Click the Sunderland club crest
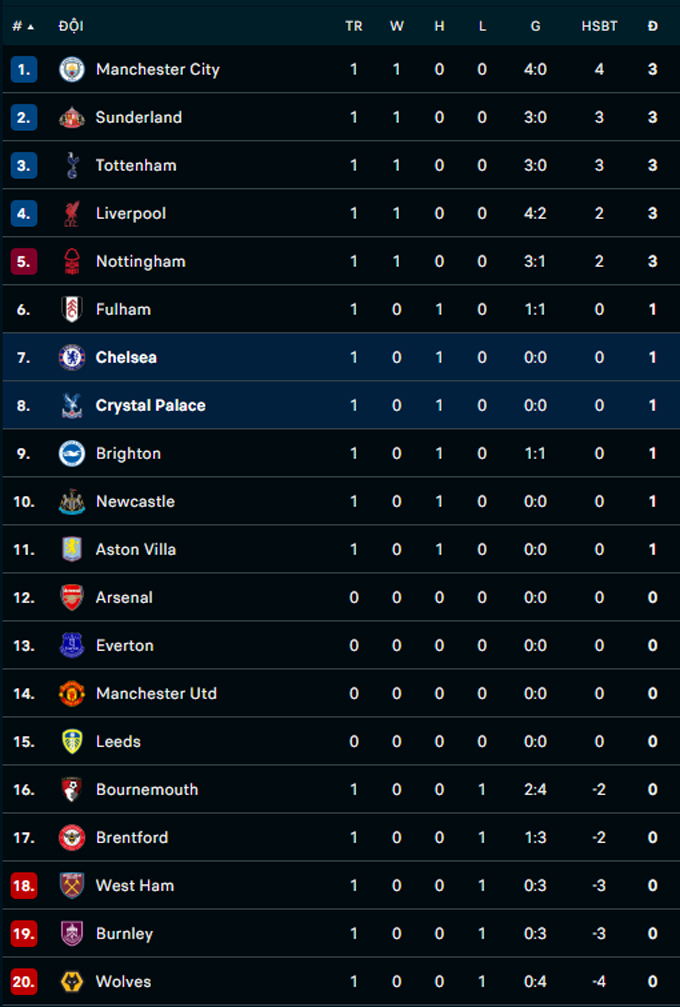 (72, 118)
